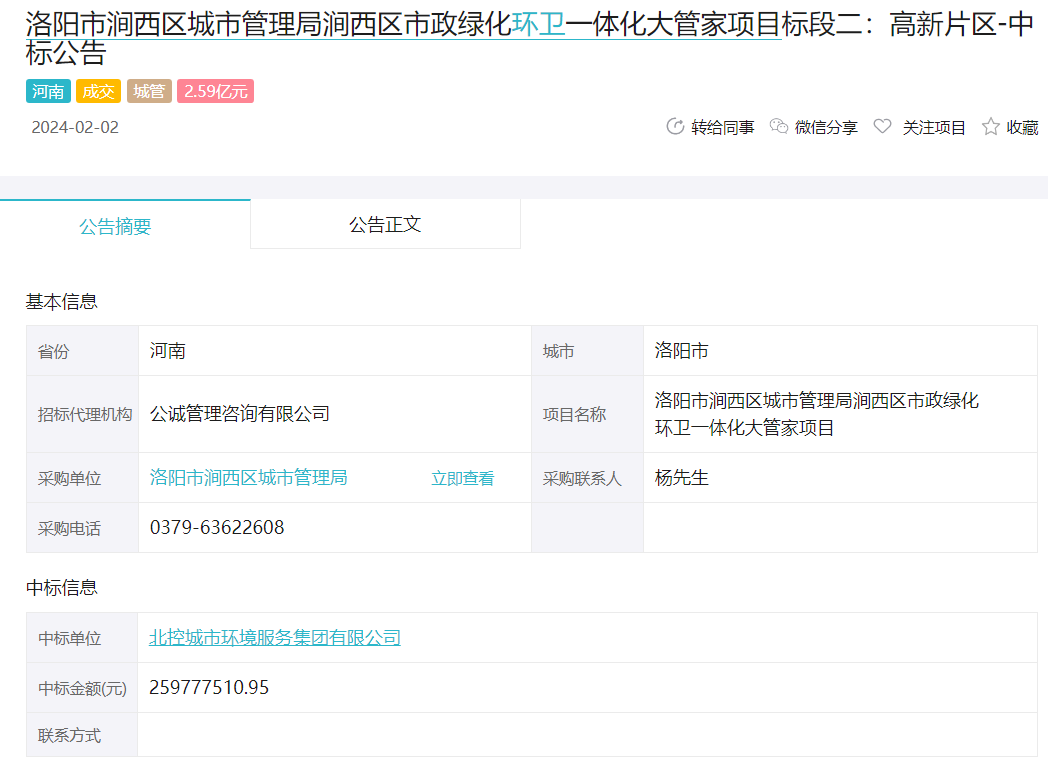The height and width of the screenshot is (765, 1048).
Task: Click the contact name 杨先生
Action: coord(682,478)
